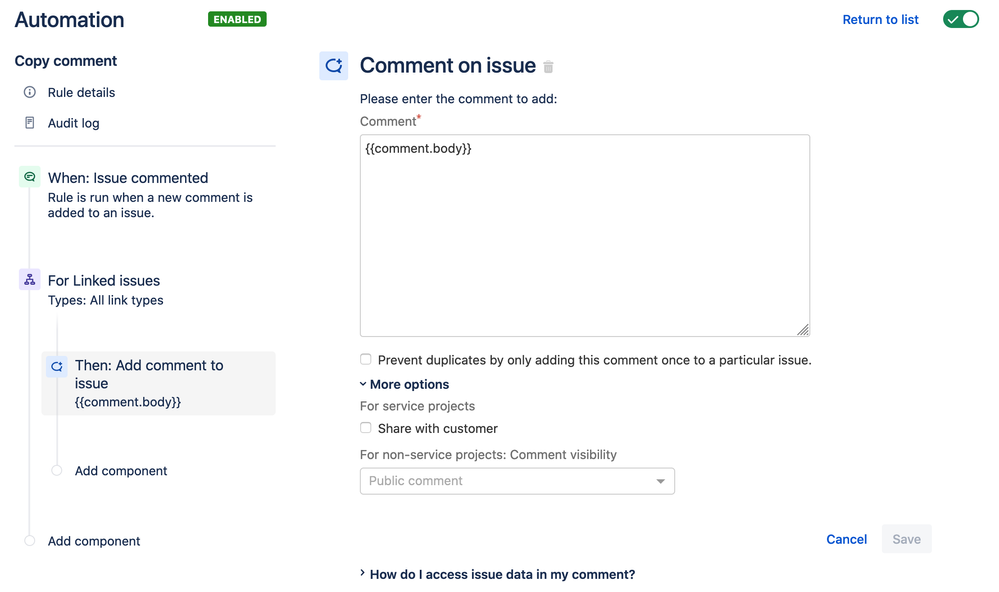Viewport: 999px width, 592px height.
Task: Click the Issue commented trigger icon
Action: tap(30, 177)
